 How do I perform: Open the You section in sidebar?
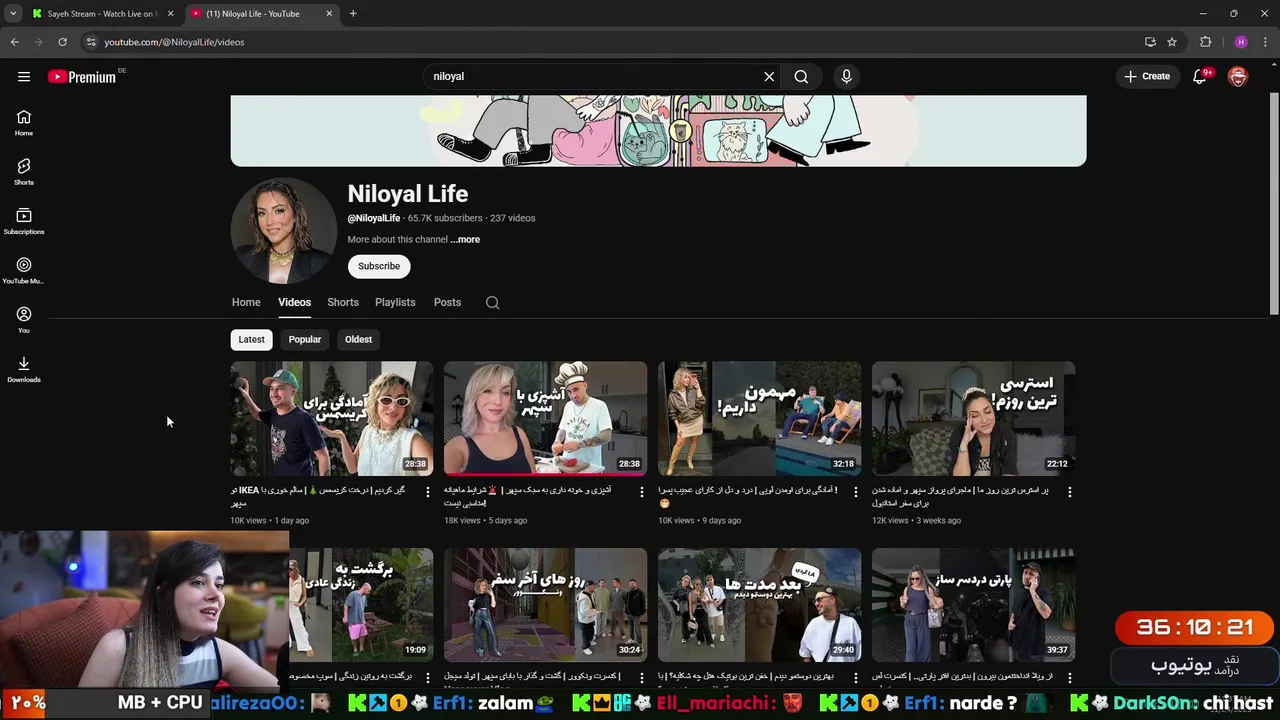click(x=24, y=320)
